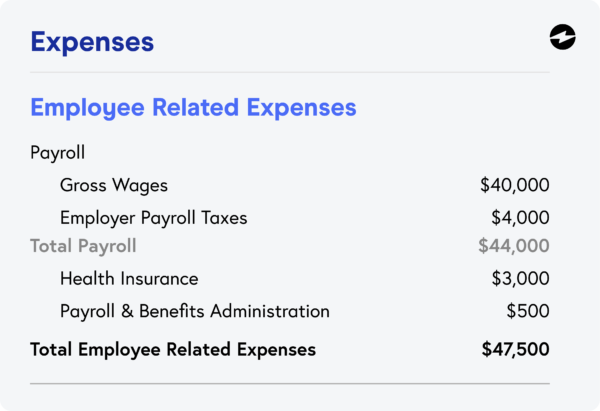Click the divider line below the Expenses heading
600x411 pixels.
click(290, 72)
